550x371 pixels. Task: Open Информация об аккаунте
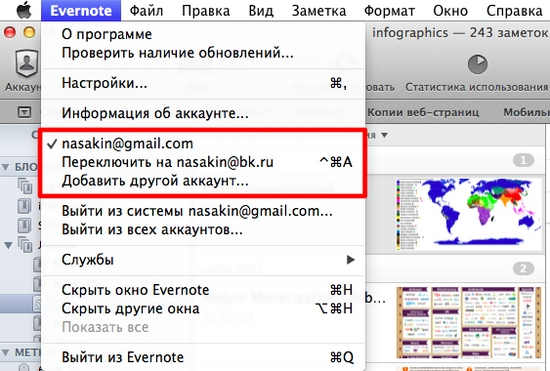pos(203,113)
